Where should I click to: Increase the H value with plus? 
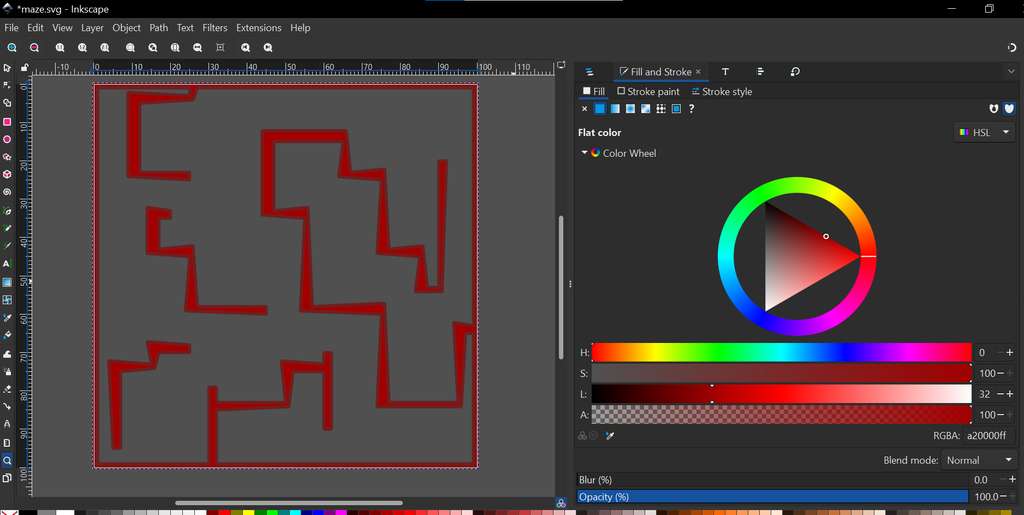point(1010,352)
